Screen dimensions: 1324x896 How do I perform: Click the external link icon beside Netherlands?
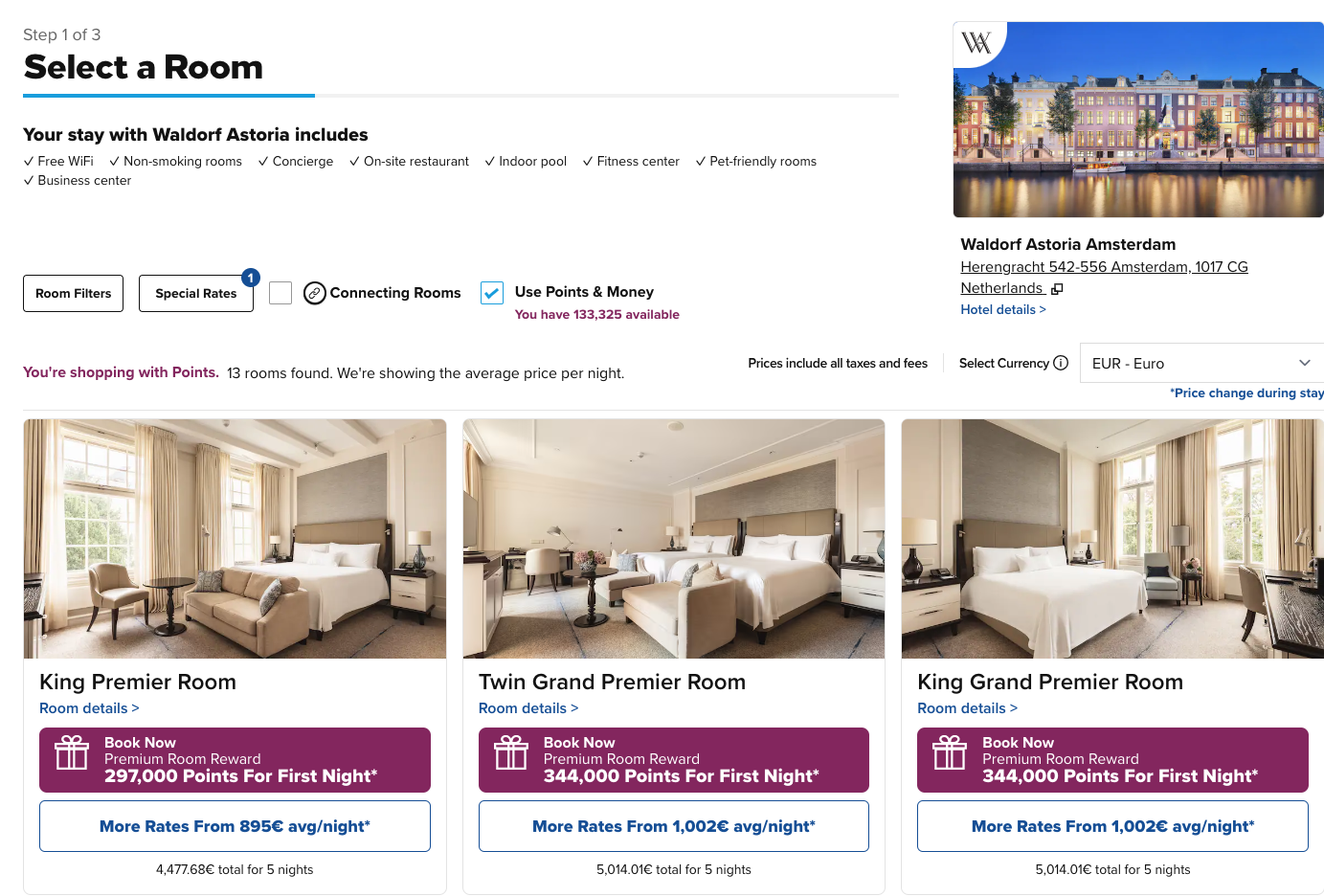pos(1057,288)
